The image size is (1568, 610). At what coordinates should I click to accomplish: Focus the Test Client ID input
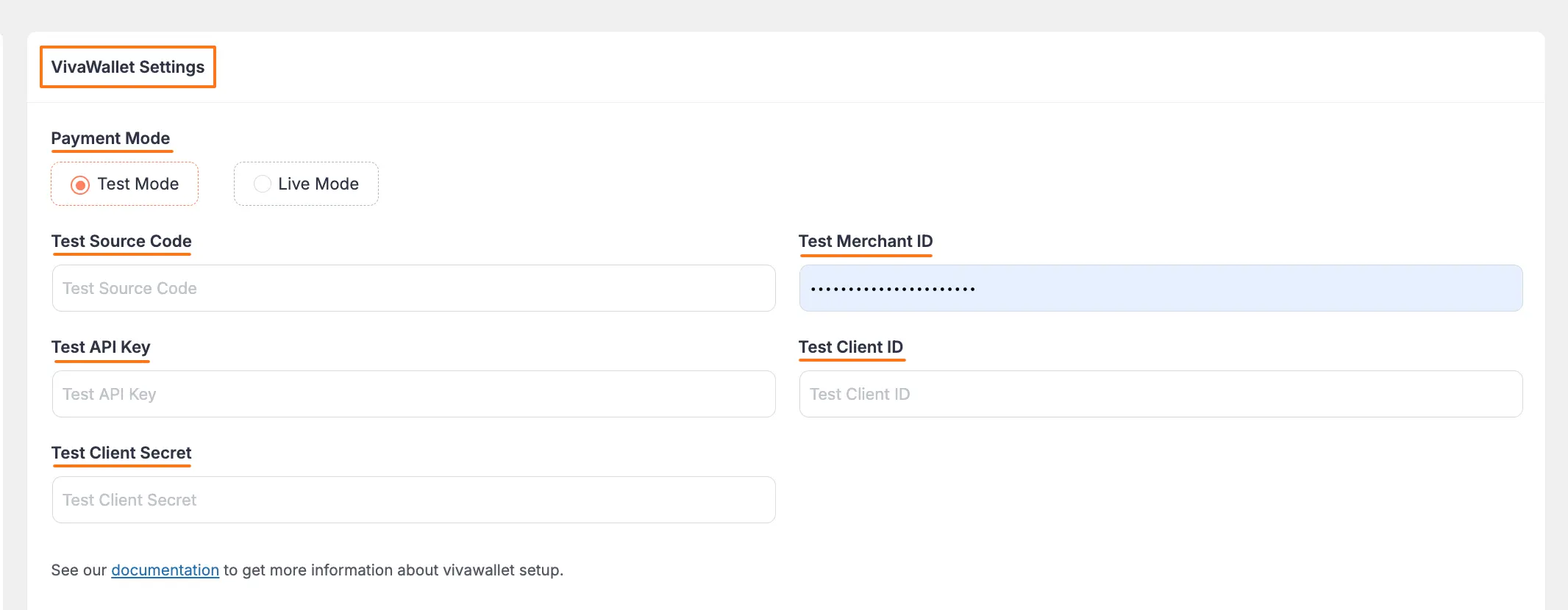tap(1161, 394)
